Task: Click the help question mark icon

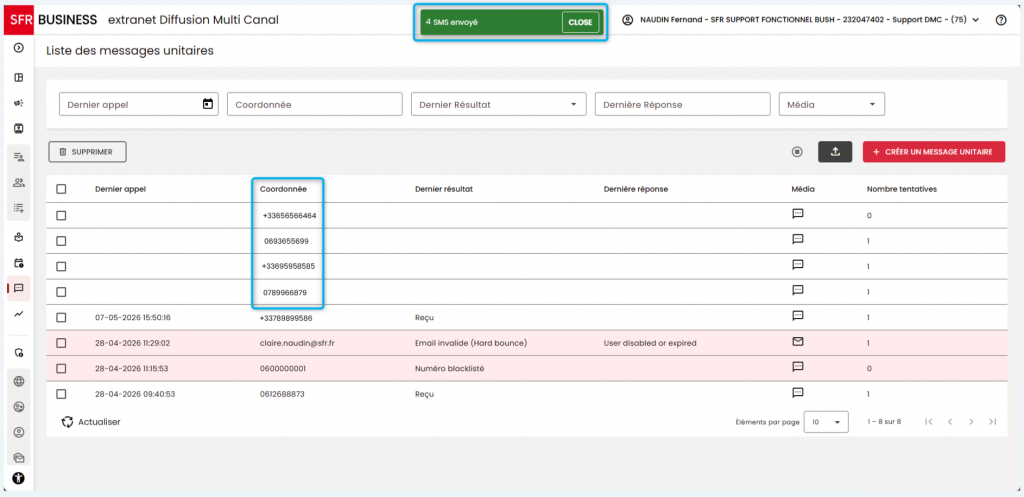Action: [x=1000, y=20]
